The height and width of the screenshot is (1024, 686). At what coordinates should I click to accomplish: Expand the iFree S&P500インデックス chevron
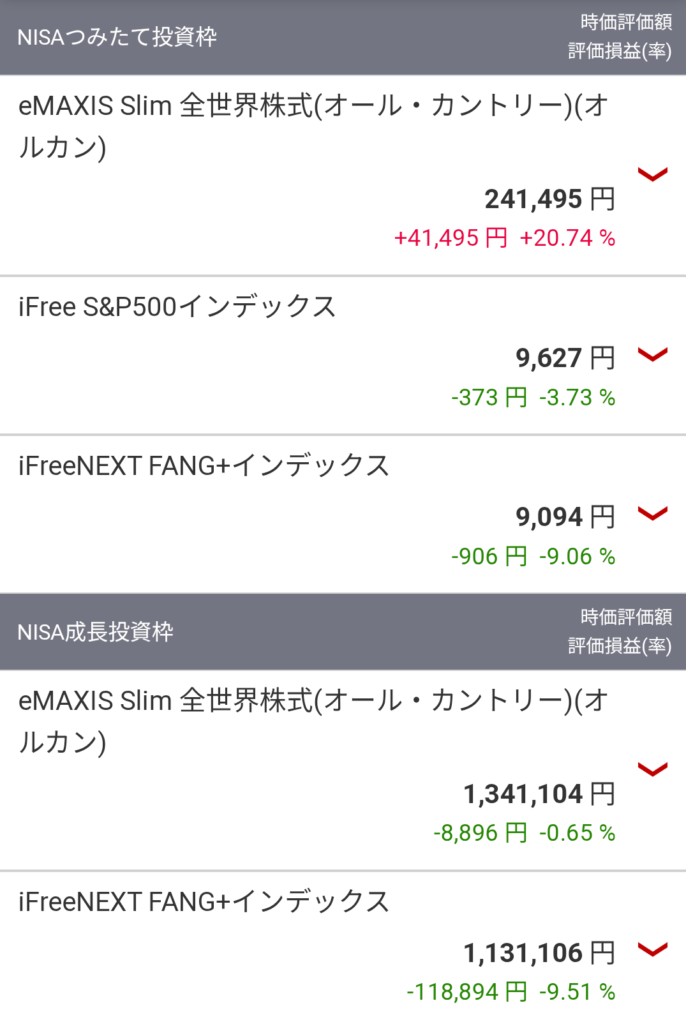[x=652, y=355]
